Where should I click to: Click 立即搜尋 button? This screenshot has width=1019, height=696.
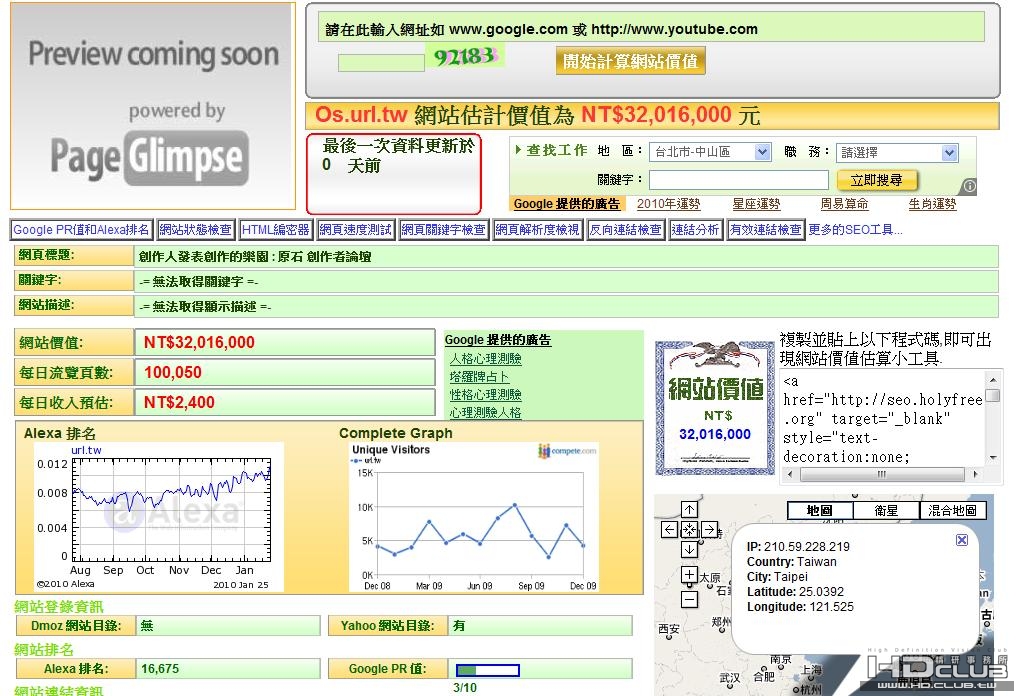(875, 180)
